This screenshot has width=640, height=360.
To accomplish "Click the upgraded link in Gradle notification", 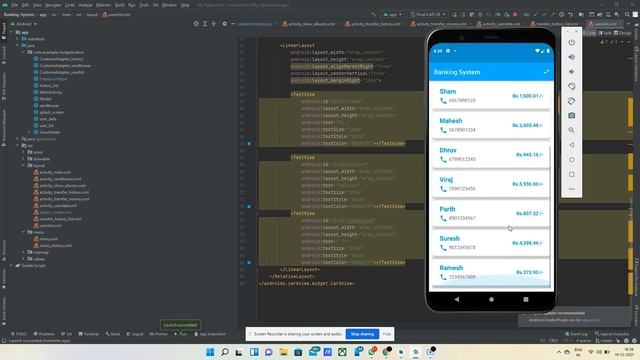I will tap(591, 320).
